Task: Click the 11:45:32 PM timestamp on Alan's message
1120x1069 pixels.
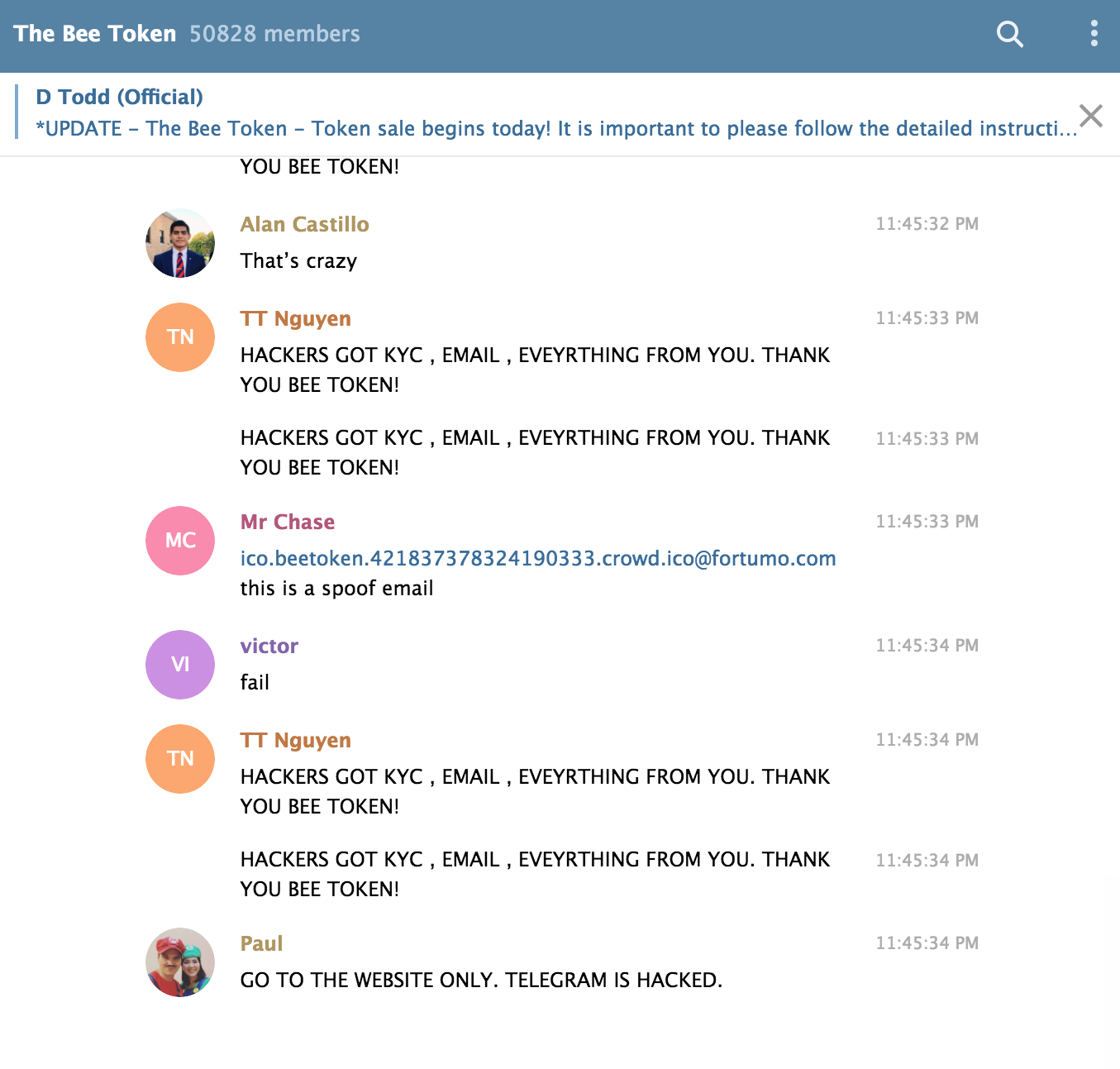Action: pyautogui.click(x=927, y=223)
